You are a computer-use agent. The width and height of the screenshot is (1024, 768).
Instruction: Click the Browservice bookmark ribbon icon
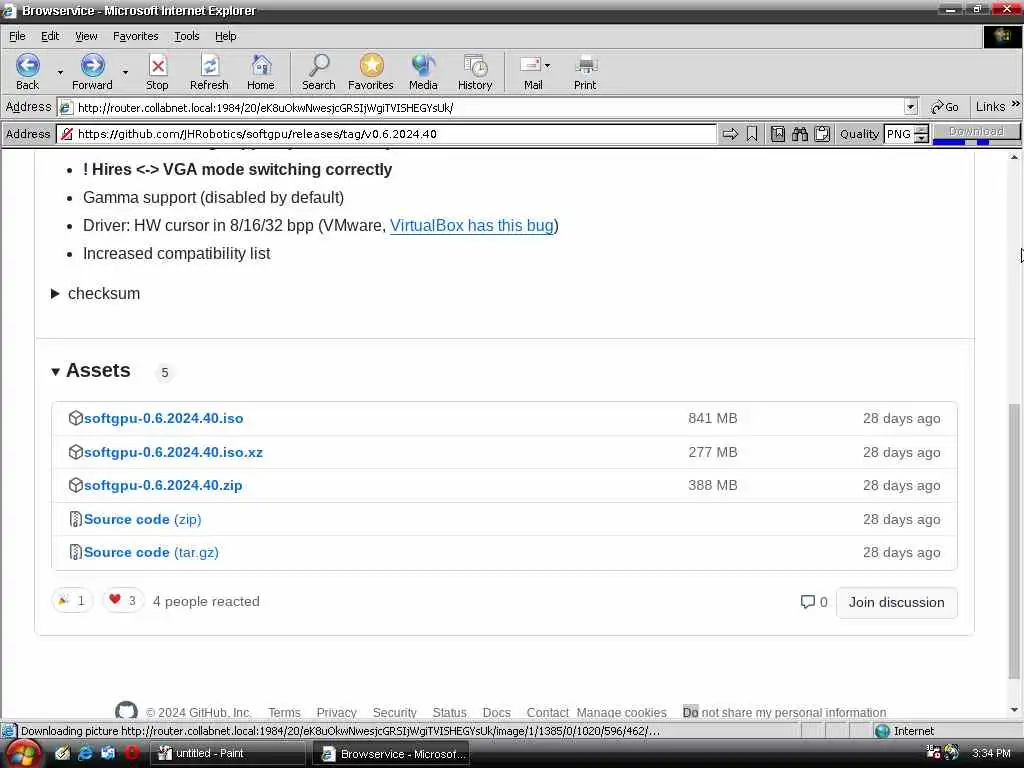coord(752,134)
